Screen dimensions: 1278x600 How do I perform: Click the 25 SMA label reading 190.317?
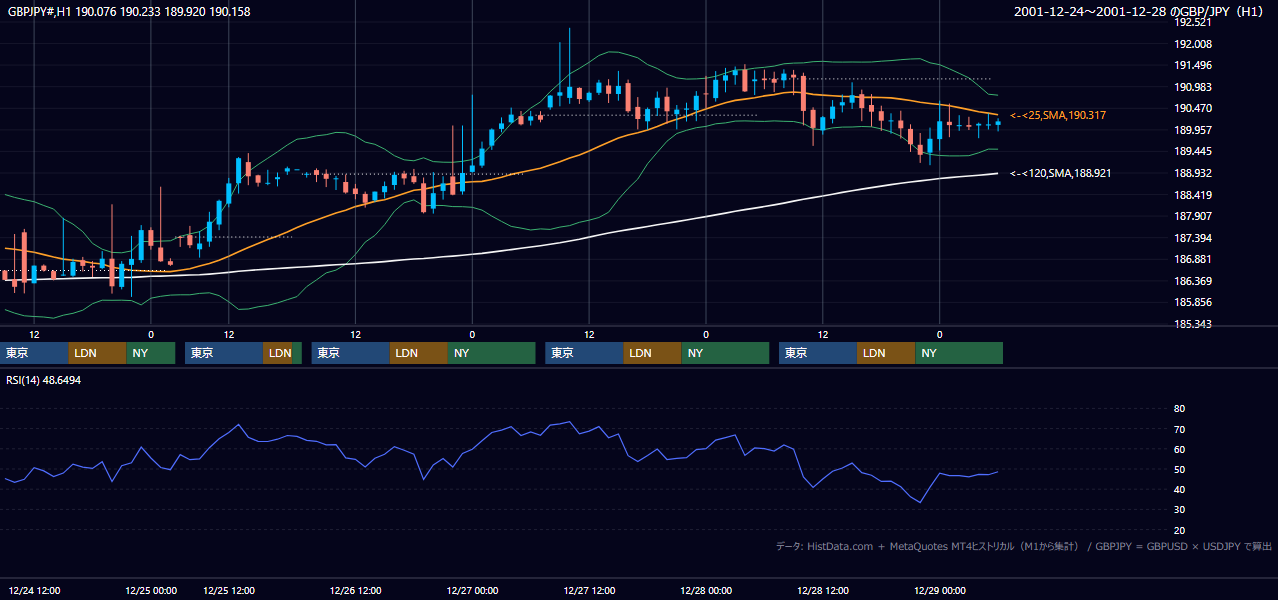coord(1058,116)
